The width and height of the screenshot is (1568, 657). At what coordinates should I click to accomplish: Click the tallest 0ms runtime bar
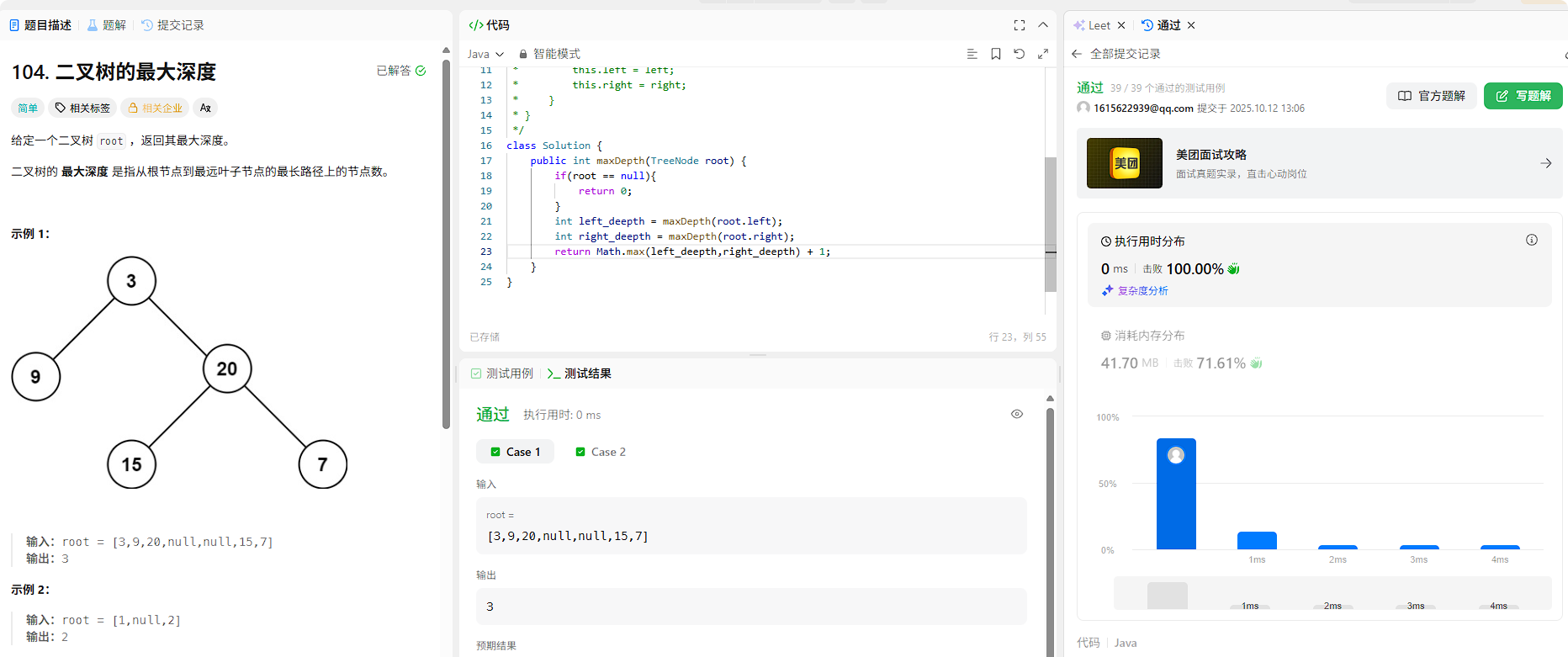(x=1176, y=494)
